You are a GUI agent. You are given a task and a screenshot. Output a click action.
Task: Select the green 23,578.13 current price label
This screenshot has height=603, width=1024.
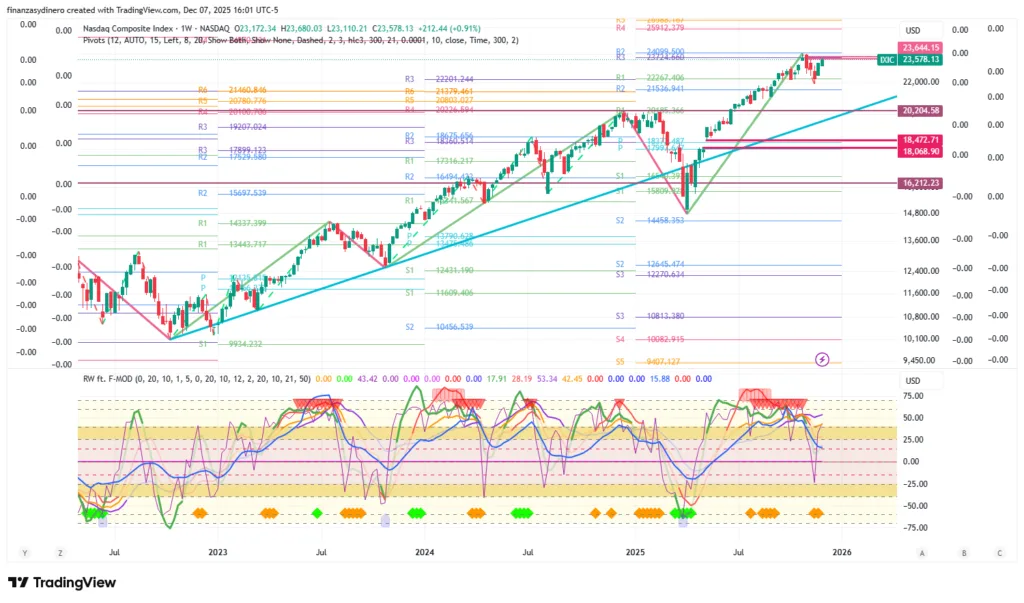pyautogui.click(x=920, y=59)
